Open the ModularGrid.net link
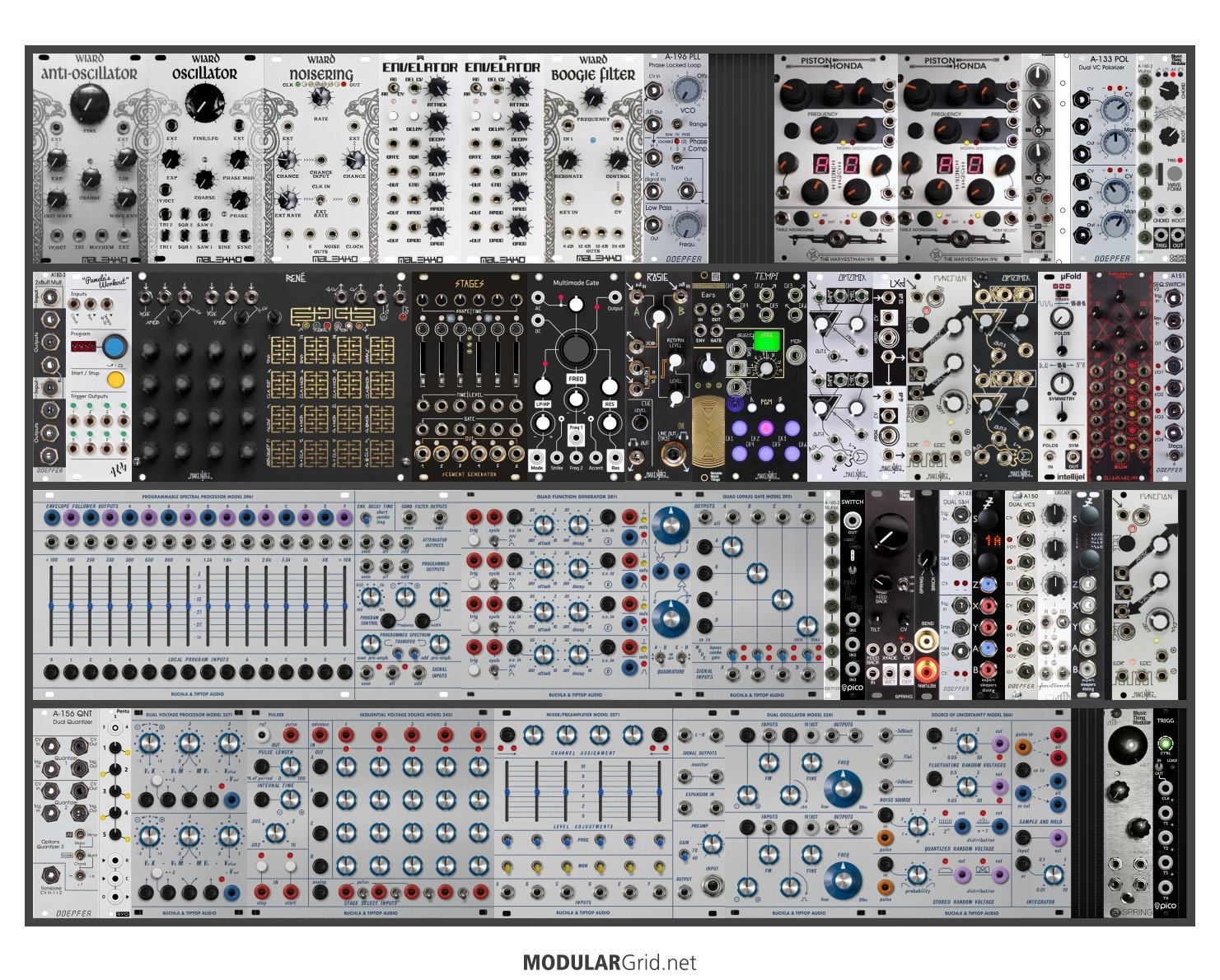 pyautogui.click(x=610, y=963)
